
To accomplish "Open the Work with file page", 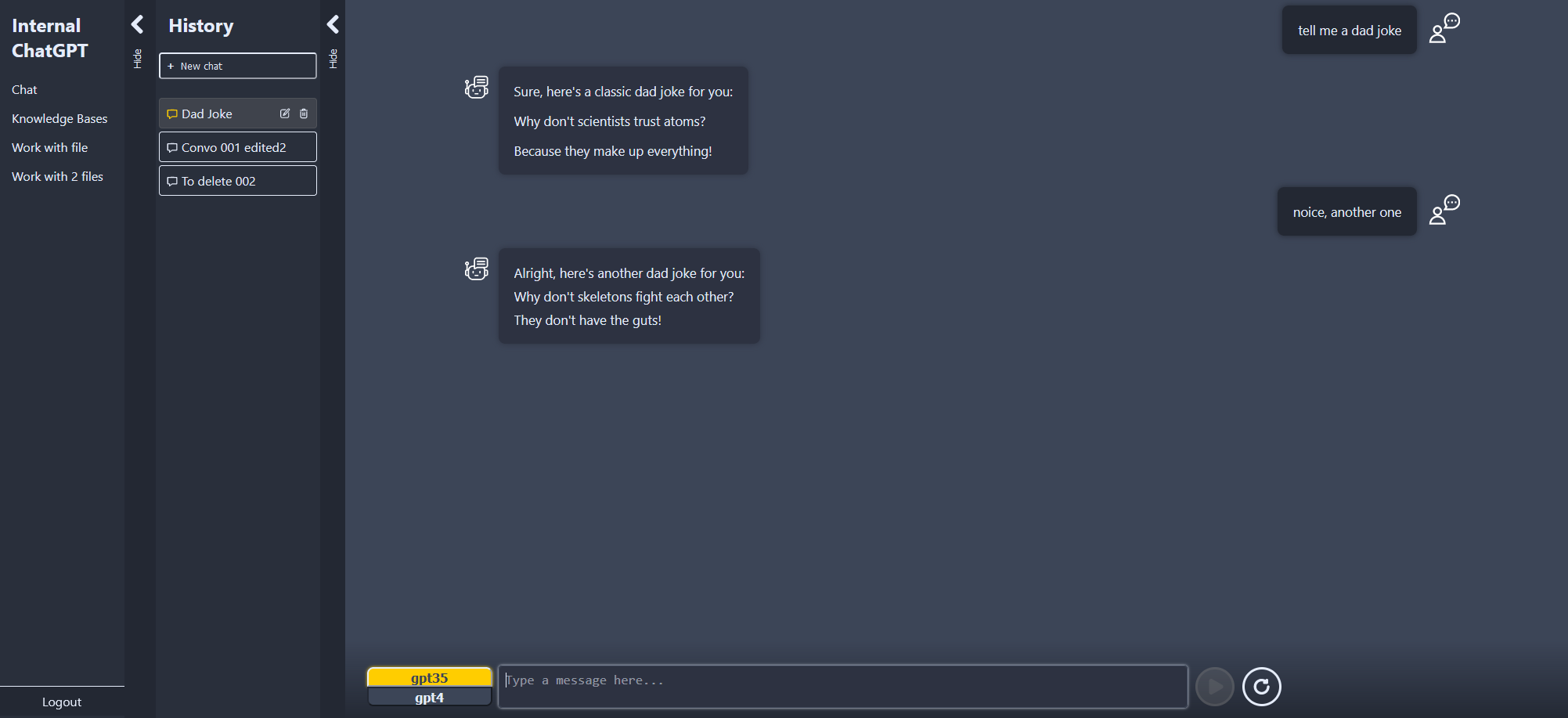I will pos(49,147).
